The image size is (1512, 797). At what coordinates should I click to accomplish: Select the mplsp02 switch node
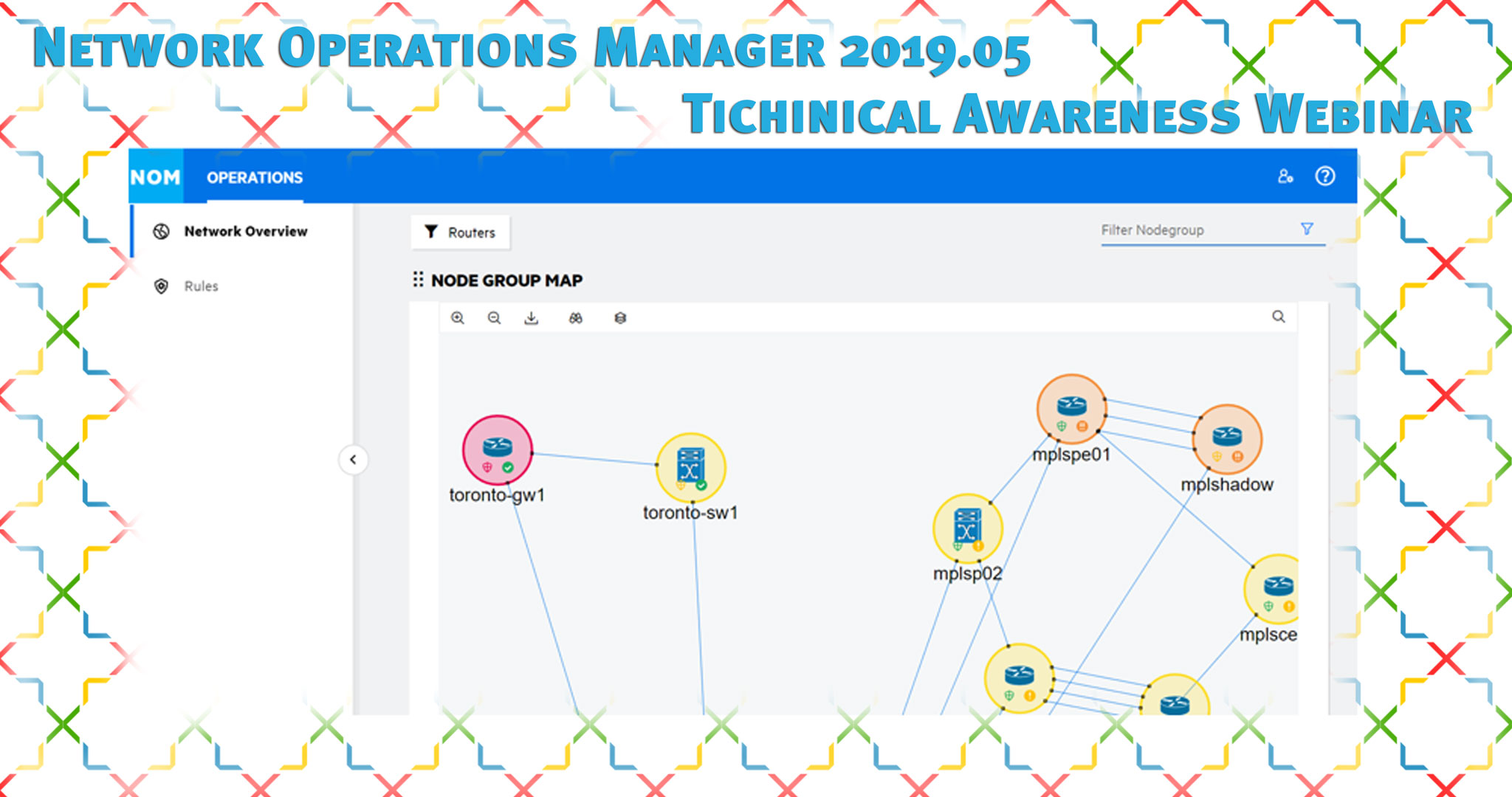click(x=968, y=529)
